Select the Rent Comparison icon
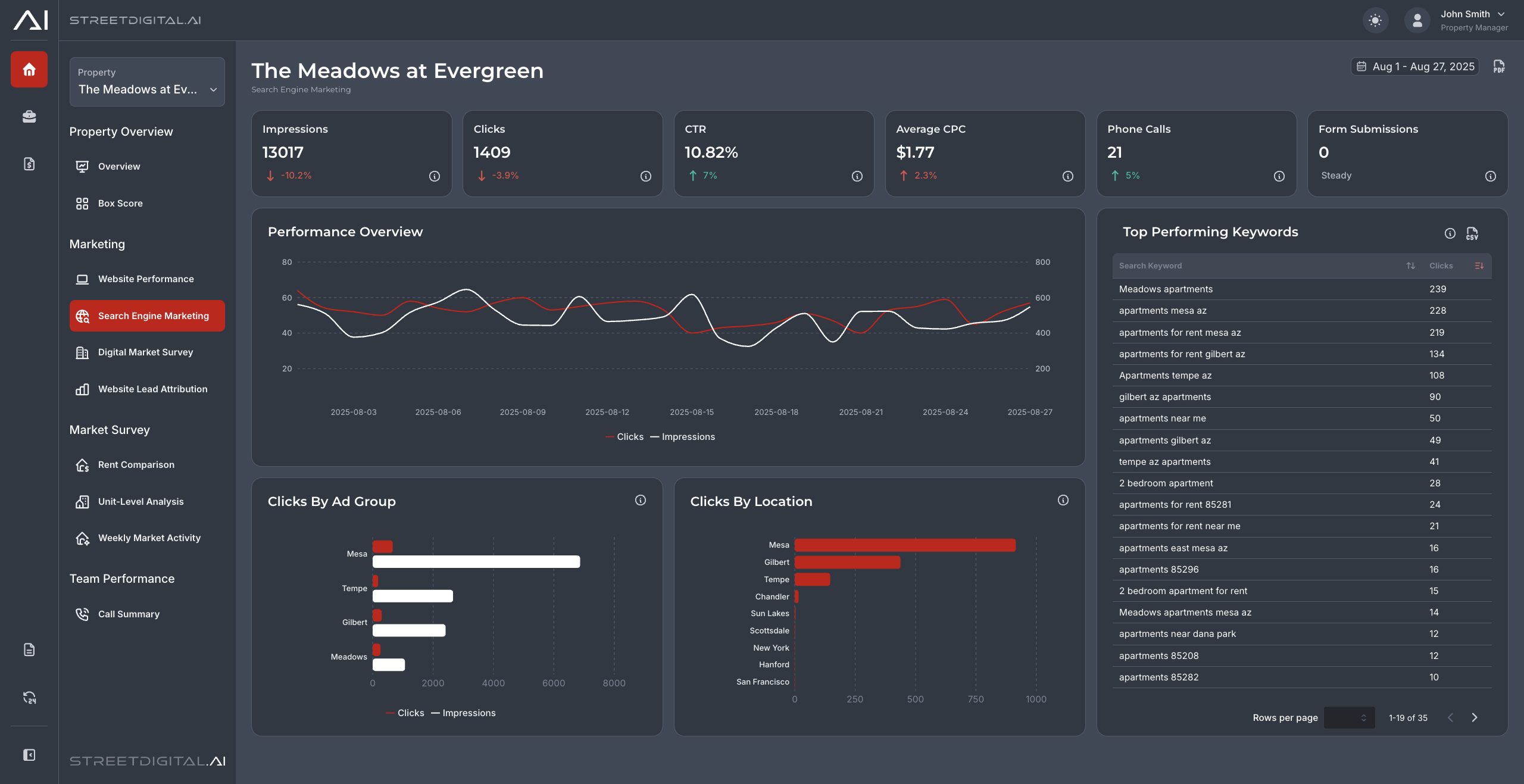The height and width of the screenshot is (784, 1524). pyautogui.click(x=83, y=465)
